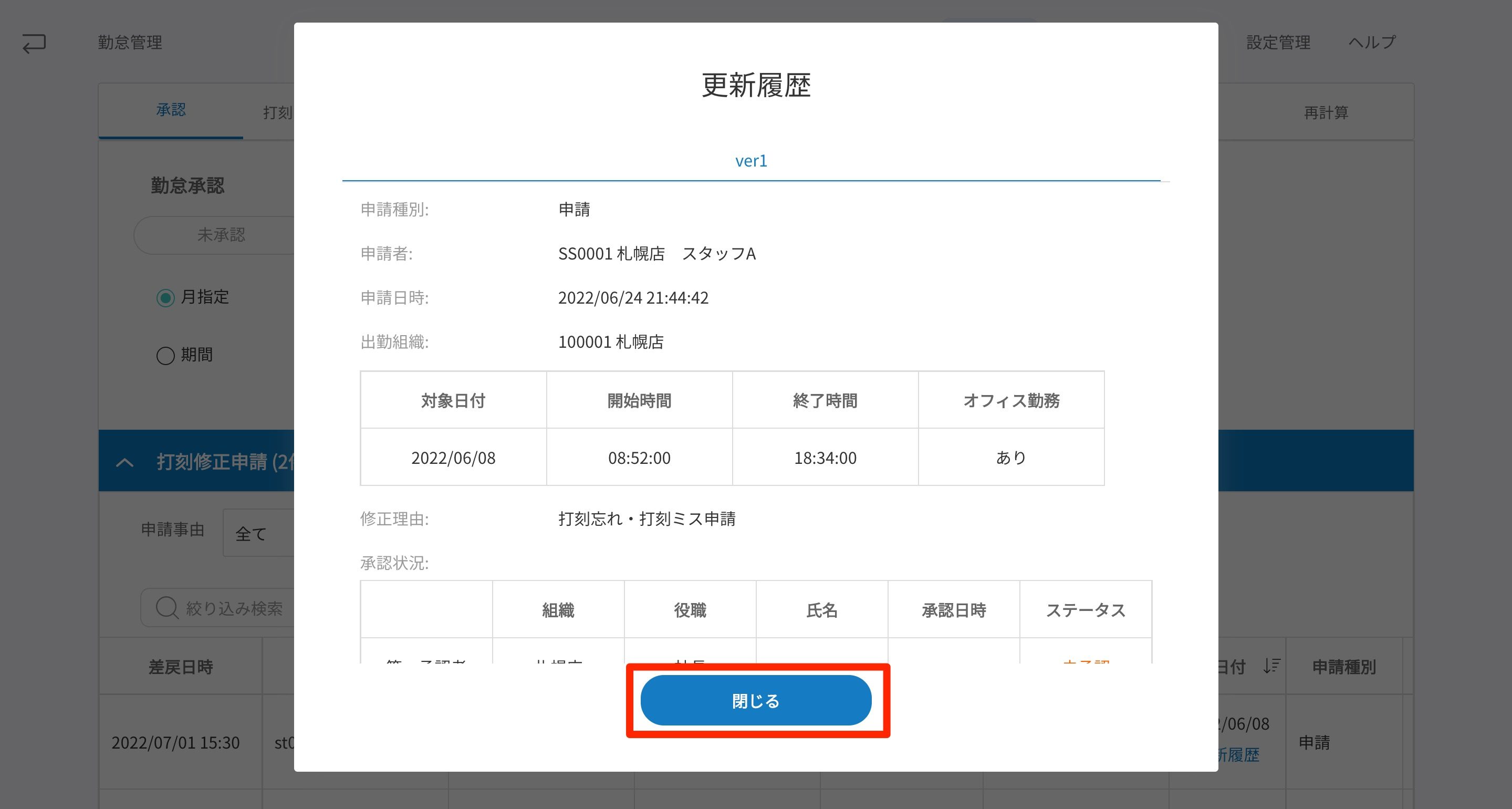Viewport: 1512px width, 809px height.
Task: Select the 月指定 radio button
Action: pyautogui.click(x=165, y=298)
